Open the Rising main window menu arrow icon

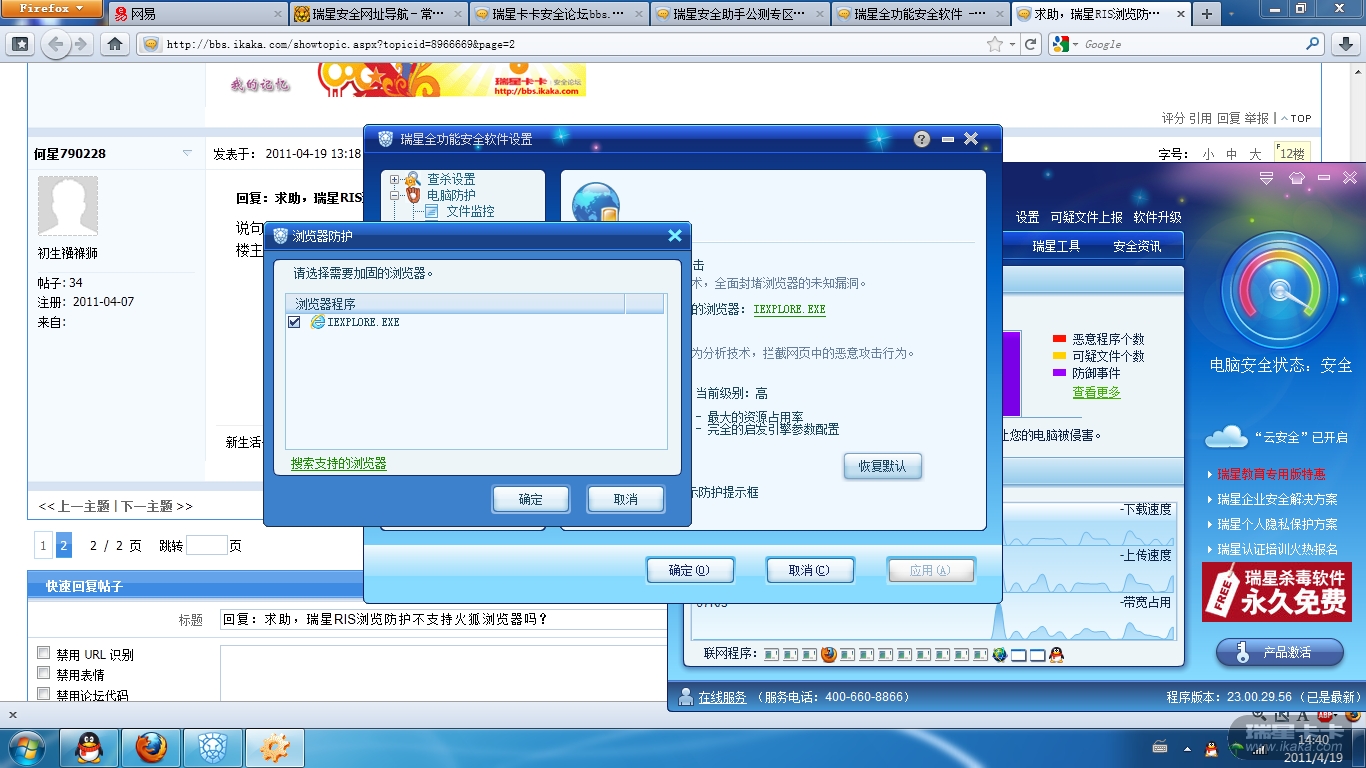[x=1267, y=178]
